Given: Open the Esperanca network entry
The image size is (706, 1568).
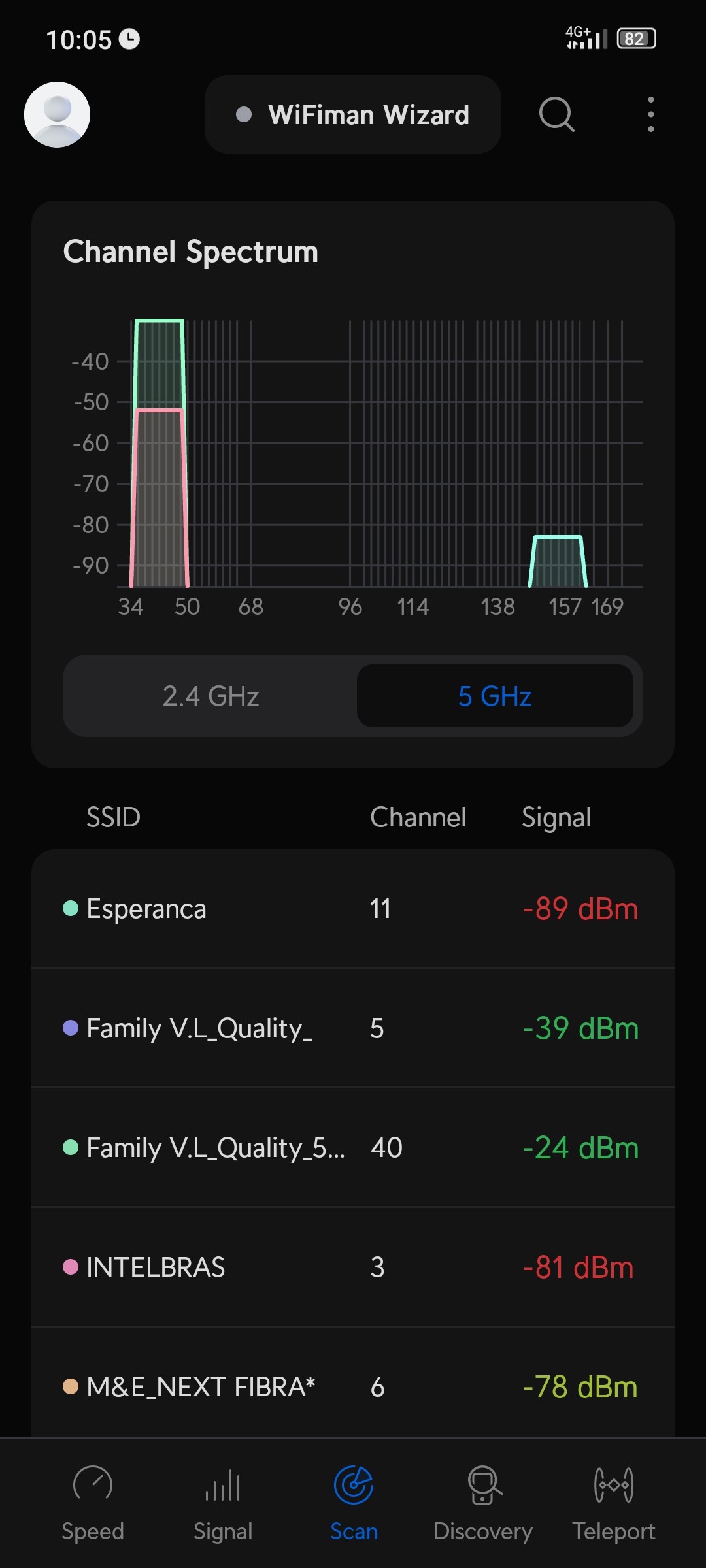Looking at the screenshot, I should (x=353, y=909).
